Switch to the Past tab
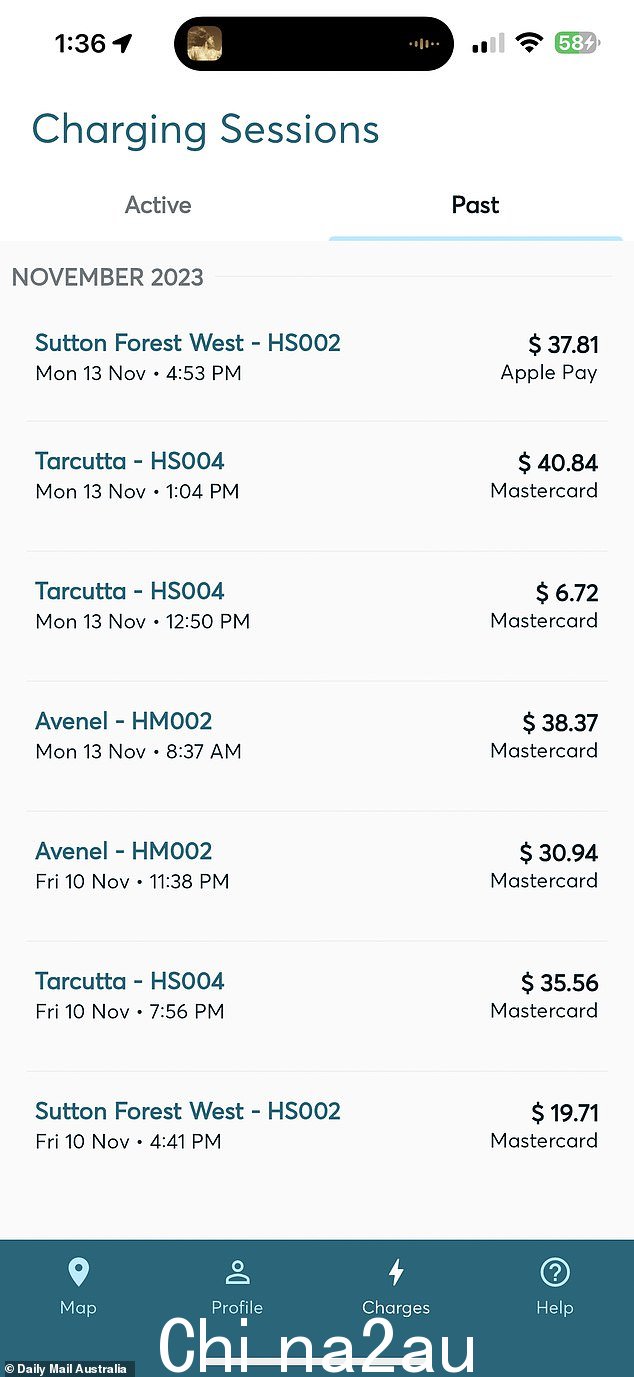 click(x=475, y=205)
